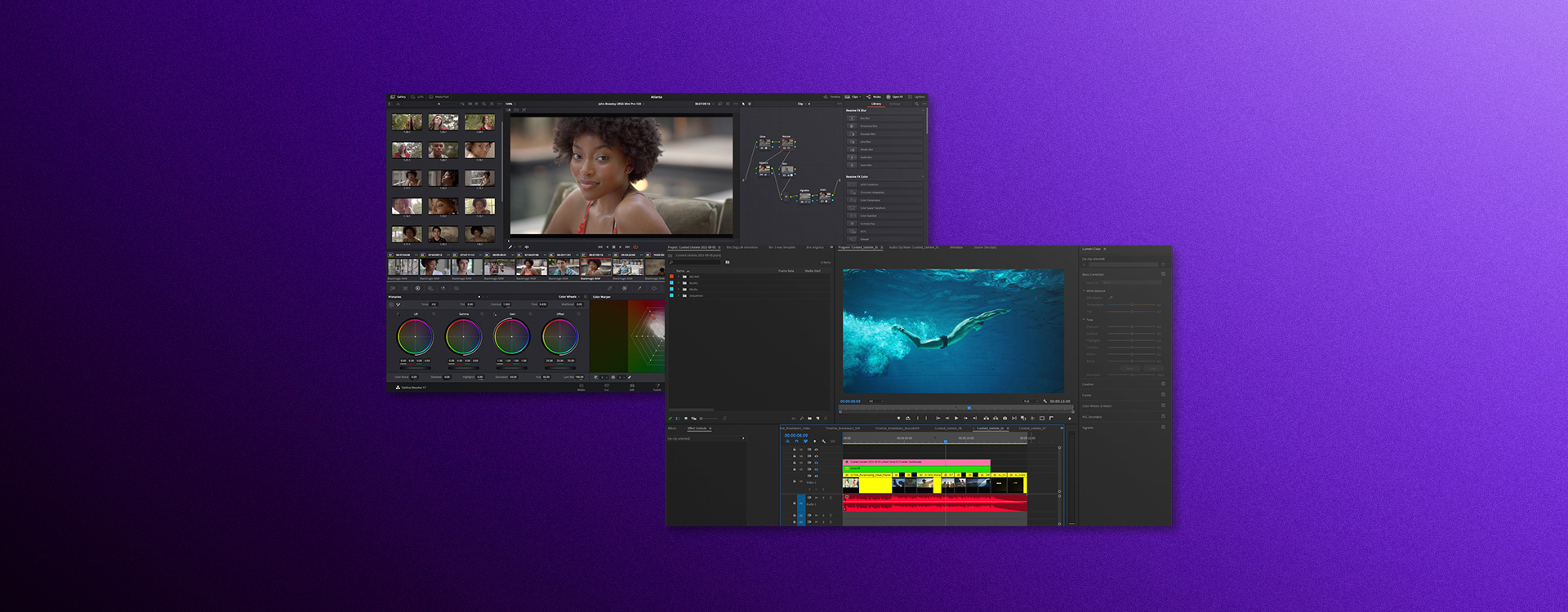This screenshot has height=612, width=1568.
Task: Click the Export Frame camera icon
Action: 1004,419
